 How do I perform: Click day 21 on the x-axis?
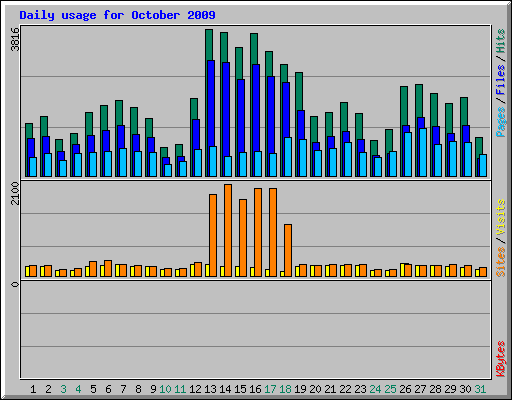click(330, 389)
